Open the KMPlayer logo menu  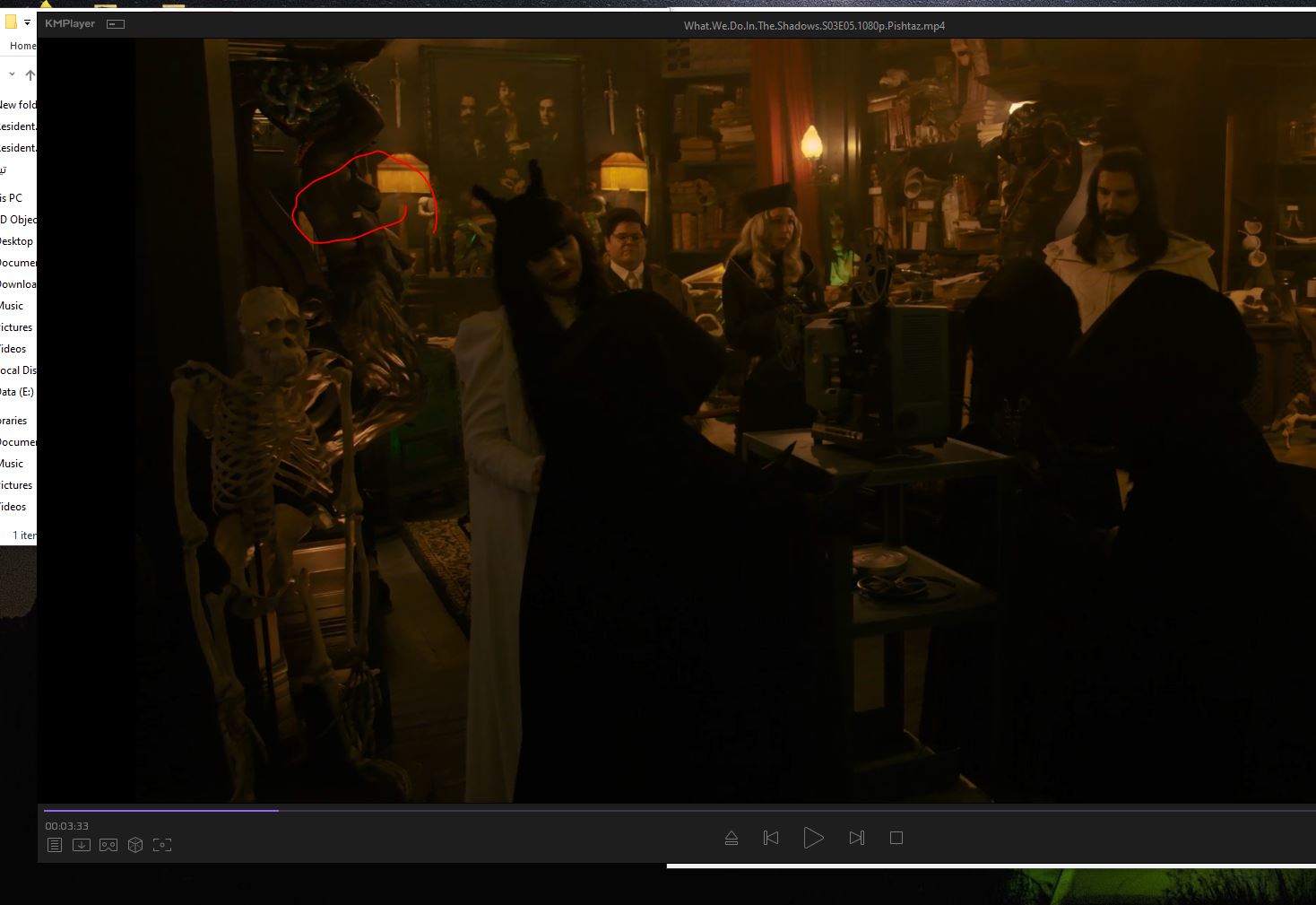click(70, 24)
